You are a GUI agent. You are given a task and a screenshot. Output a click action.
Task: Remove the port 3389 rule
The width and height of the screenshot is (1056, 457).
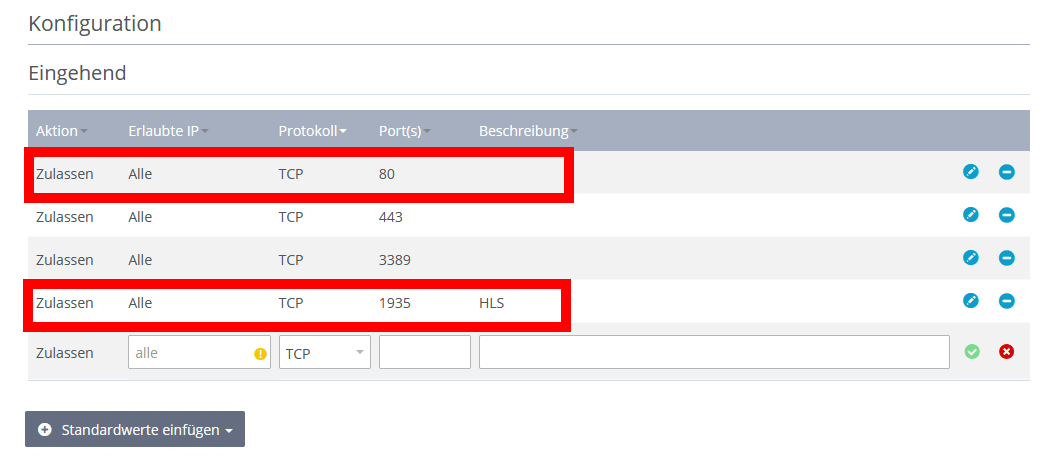click(x=1006, y=258)
